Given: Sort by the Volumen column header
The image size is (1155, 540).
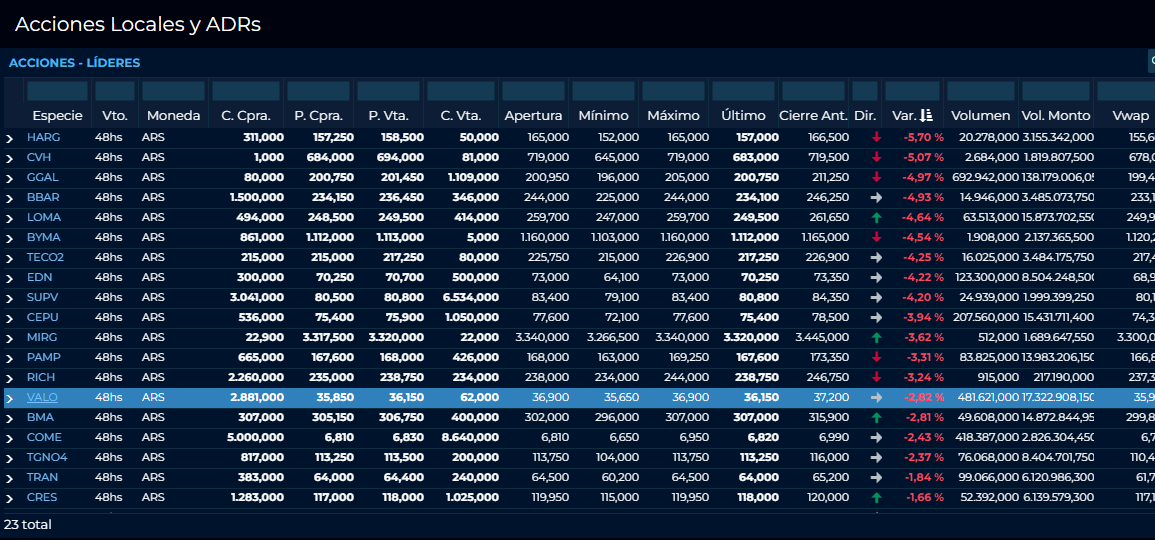Looking at the screenshot, I should [x=980, y=116].
